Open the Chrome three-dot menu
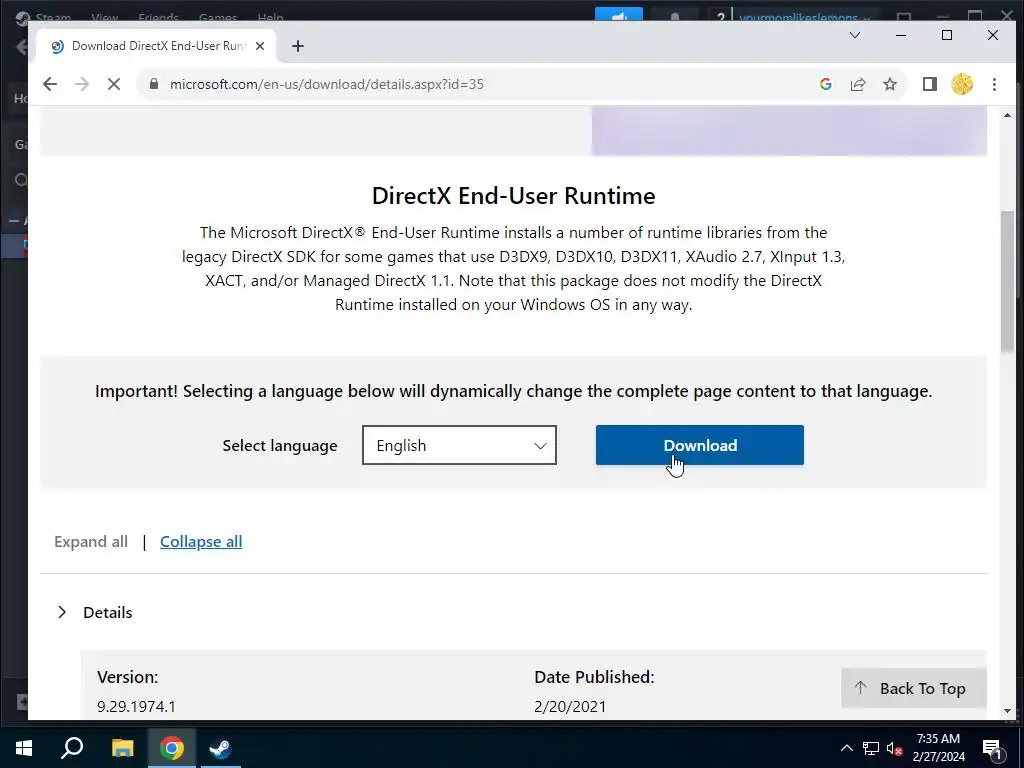 [x=994, y=84]
